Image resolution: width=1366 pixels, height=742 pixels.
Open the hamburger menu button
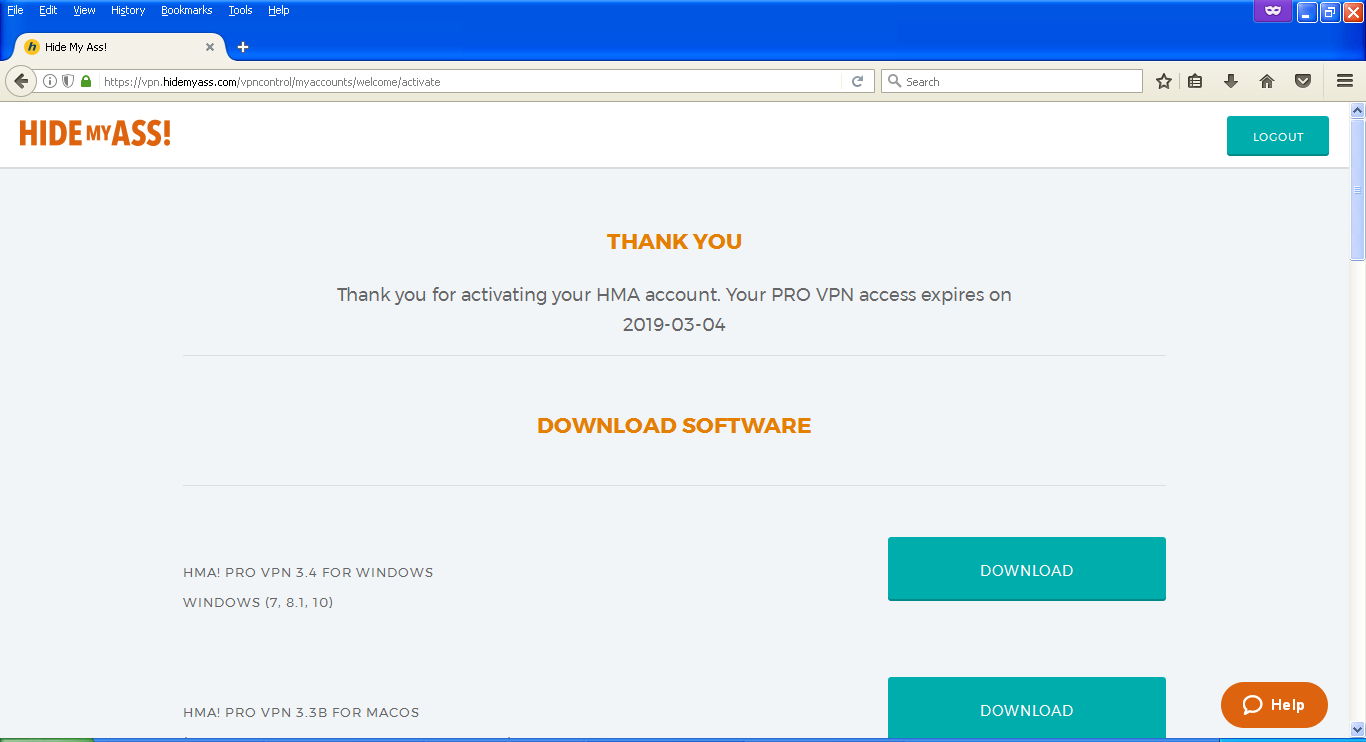click(1345, 82)
